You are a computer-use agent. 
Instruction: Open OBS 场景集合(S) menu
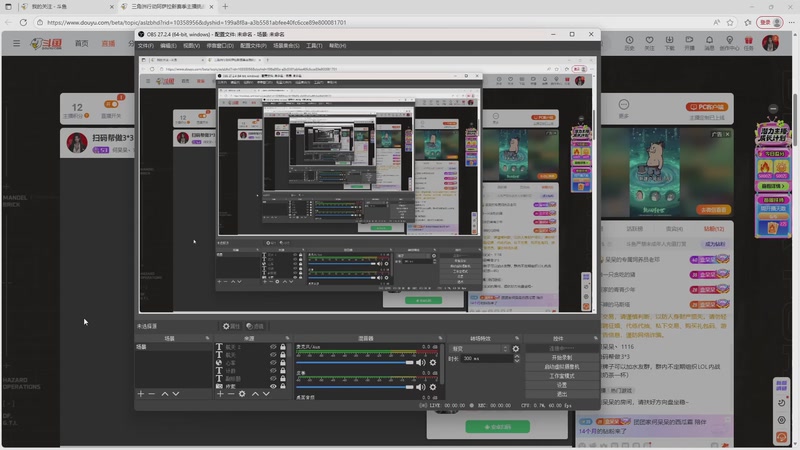point(286,46)
